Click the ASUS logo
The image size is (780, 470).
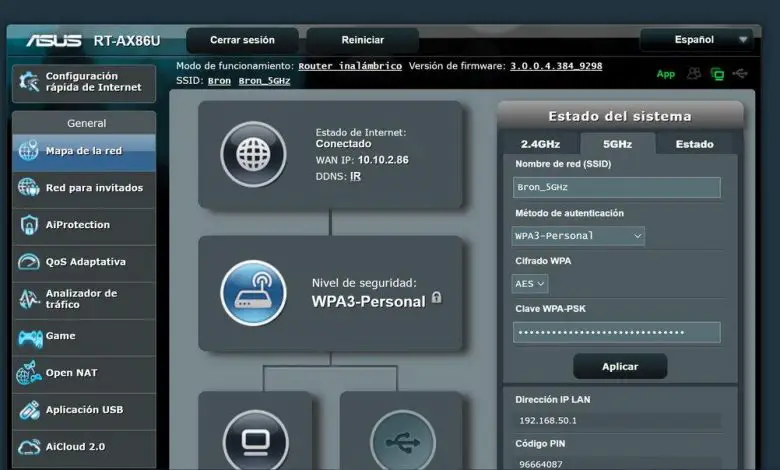tap(54, 40)
